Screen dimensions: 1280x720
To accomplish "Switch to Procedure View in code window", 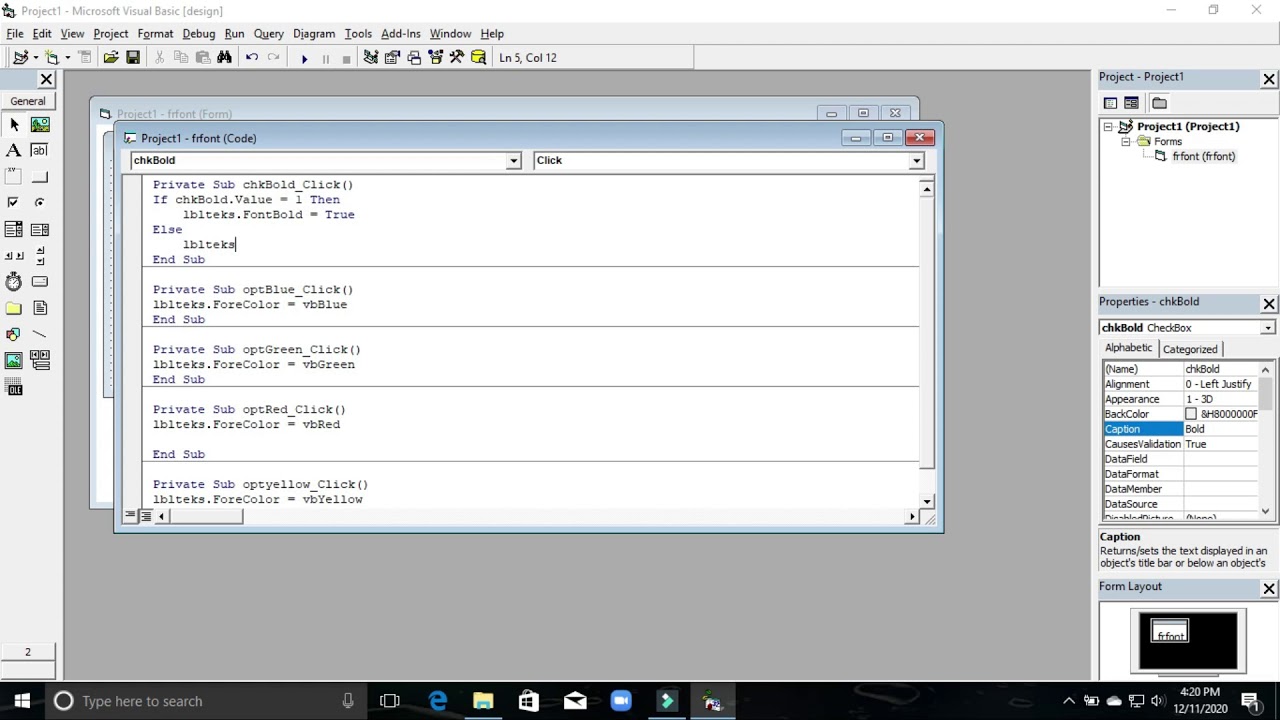I will click(131, 516).
